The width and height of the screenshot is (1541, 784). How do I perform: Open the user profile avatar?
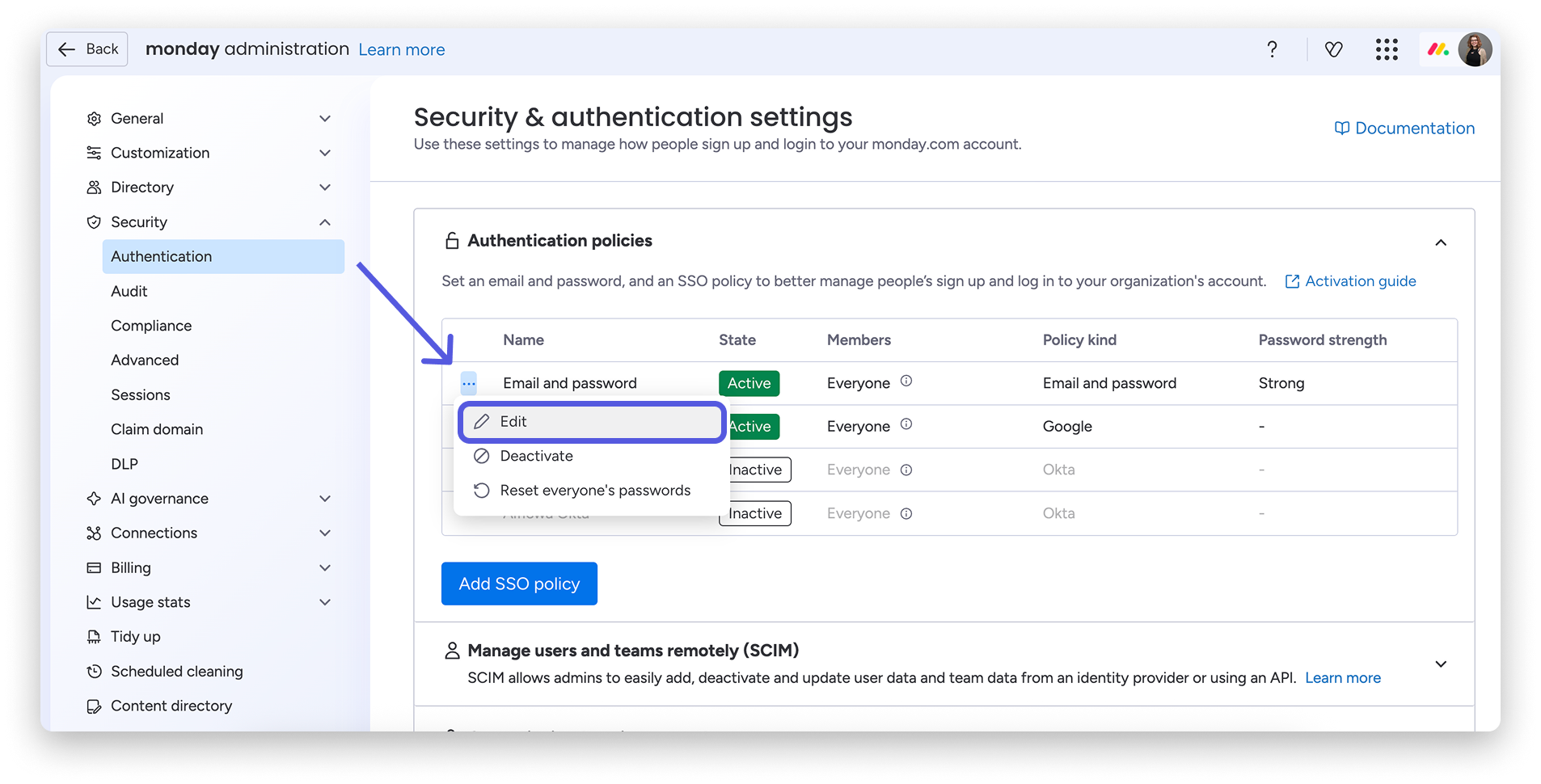coord(1475,49)
